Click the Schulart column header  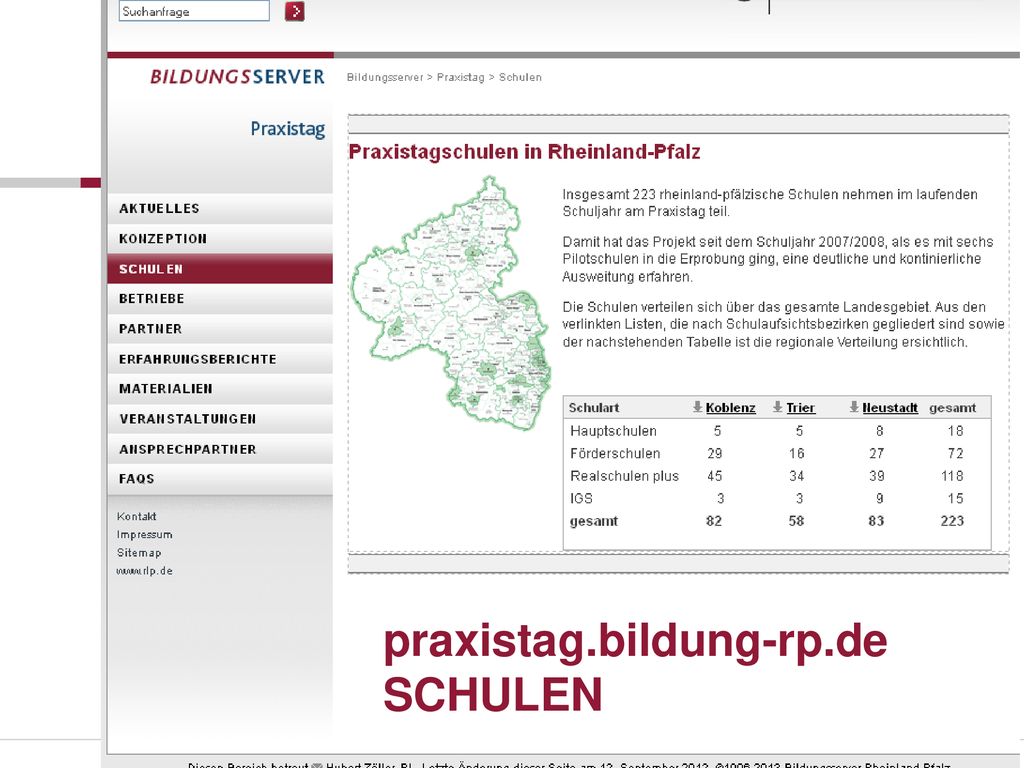pyautogui.click(x=594, y=408)
